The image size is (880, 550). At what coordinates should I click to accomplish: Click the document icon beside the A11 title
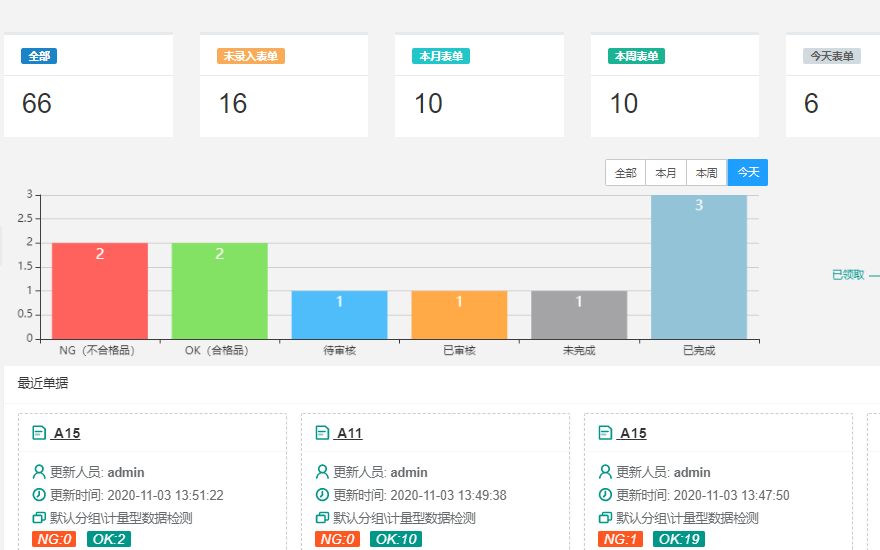(323, 433)
